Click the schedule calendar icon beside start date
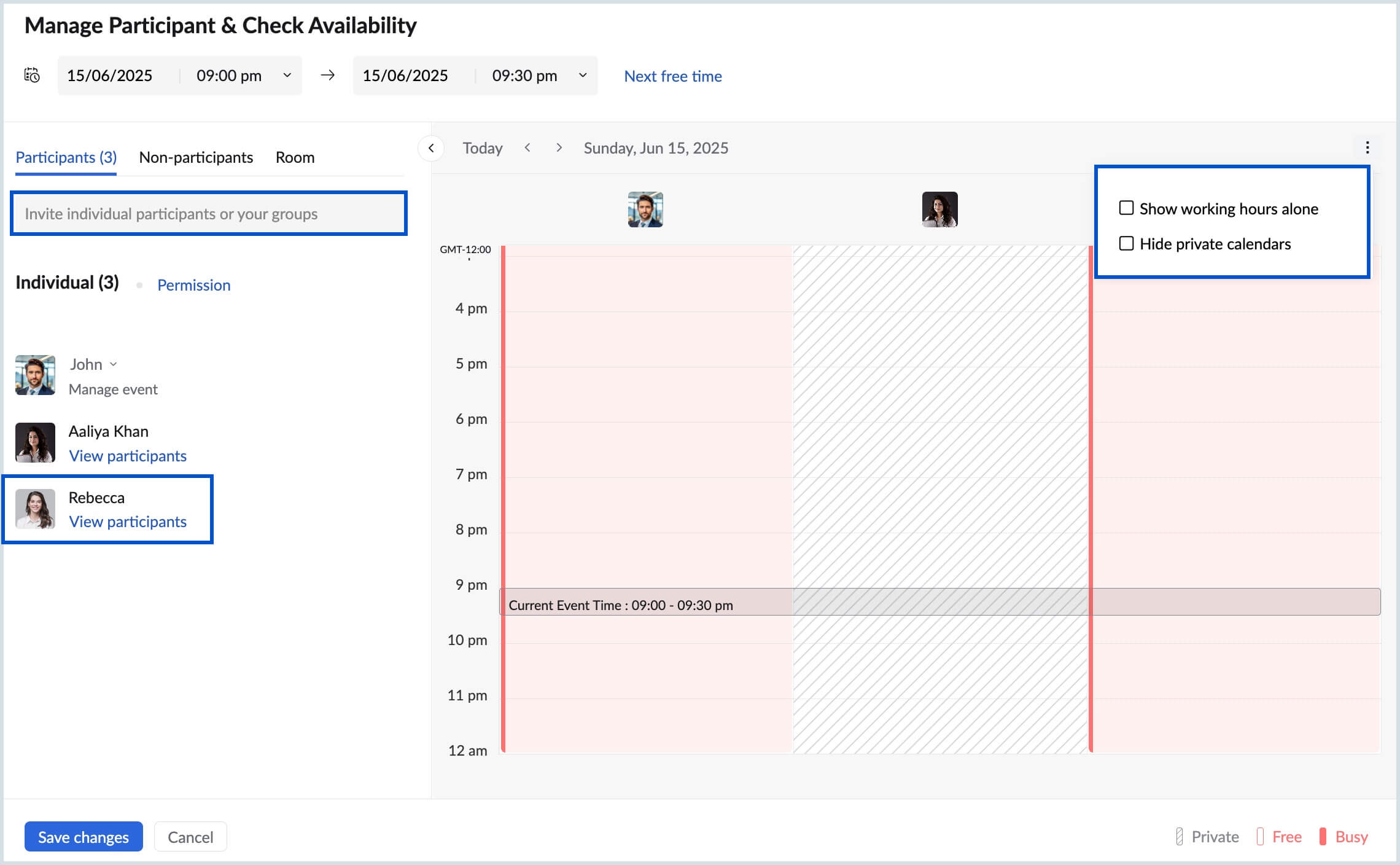The image size is (1400, 865). [x=32, y=76]
